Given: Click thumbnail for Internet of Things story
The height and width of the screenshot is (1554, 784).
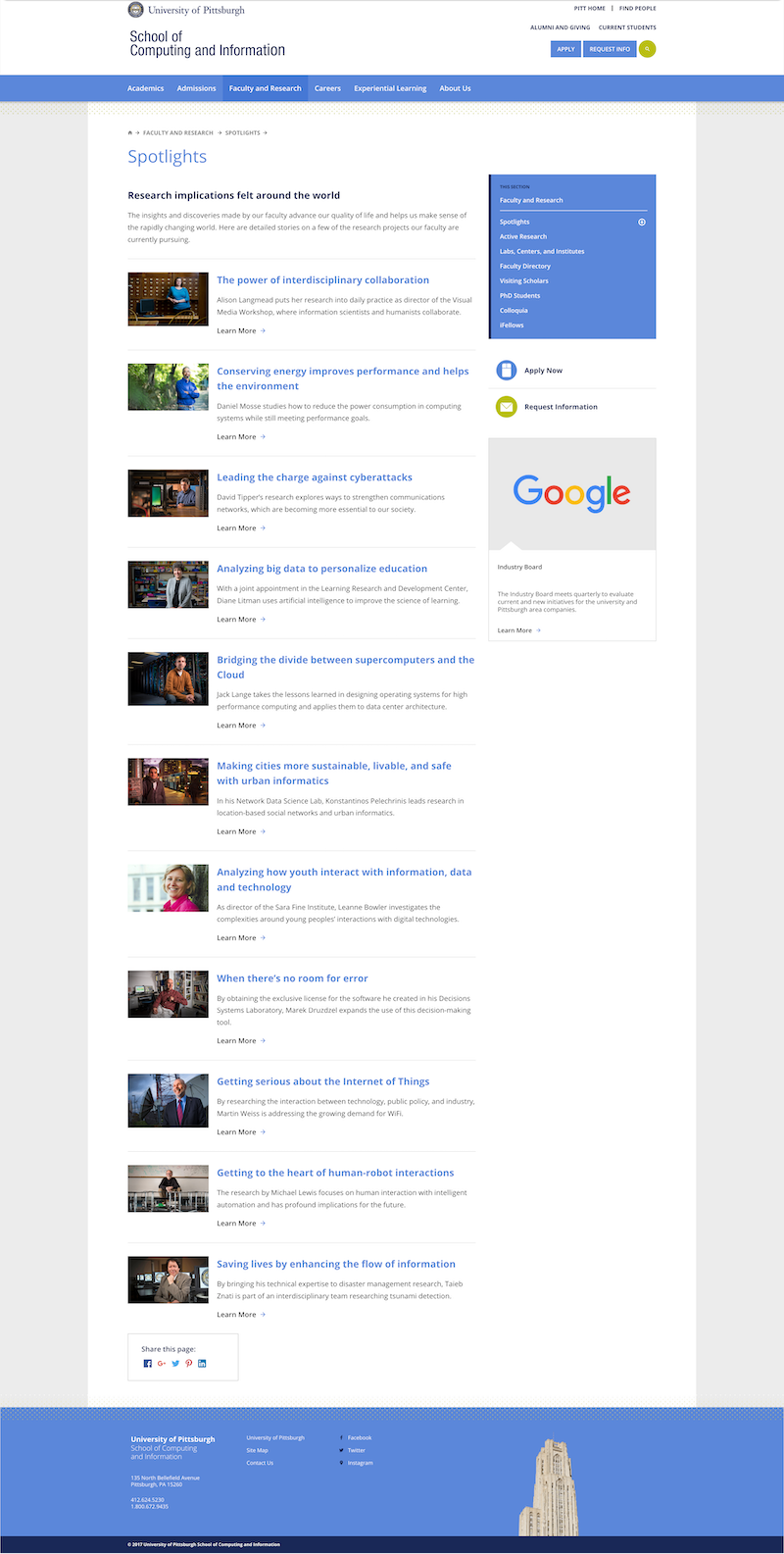Looking at the screenshot, I should pos(168,1100).
